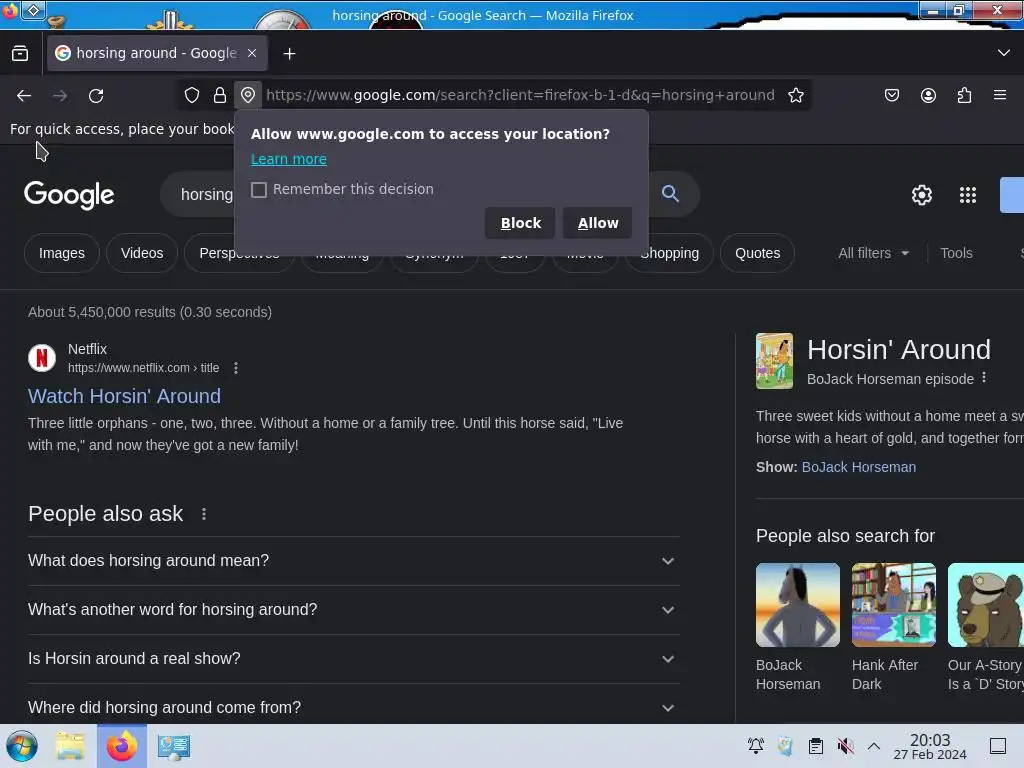This screenshot has width=1024, height=768.
Task: Click the Google search magnifier icon
Action: point(670,193)
